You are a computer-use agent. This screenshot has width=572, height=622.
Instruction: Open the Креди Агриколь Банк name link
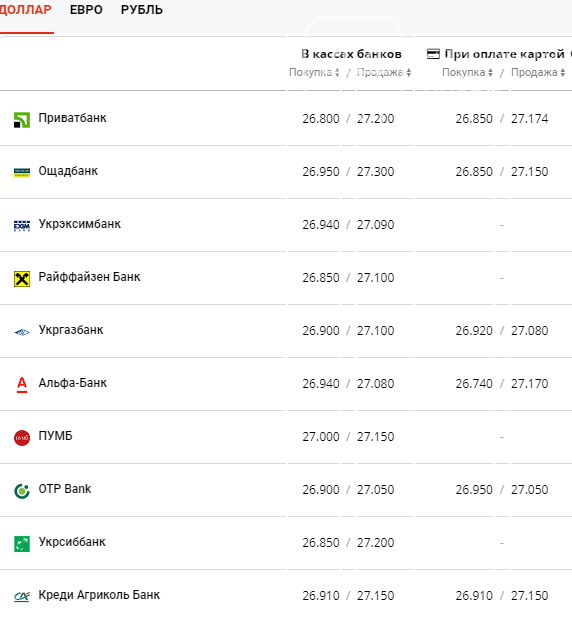pos(99,595)
